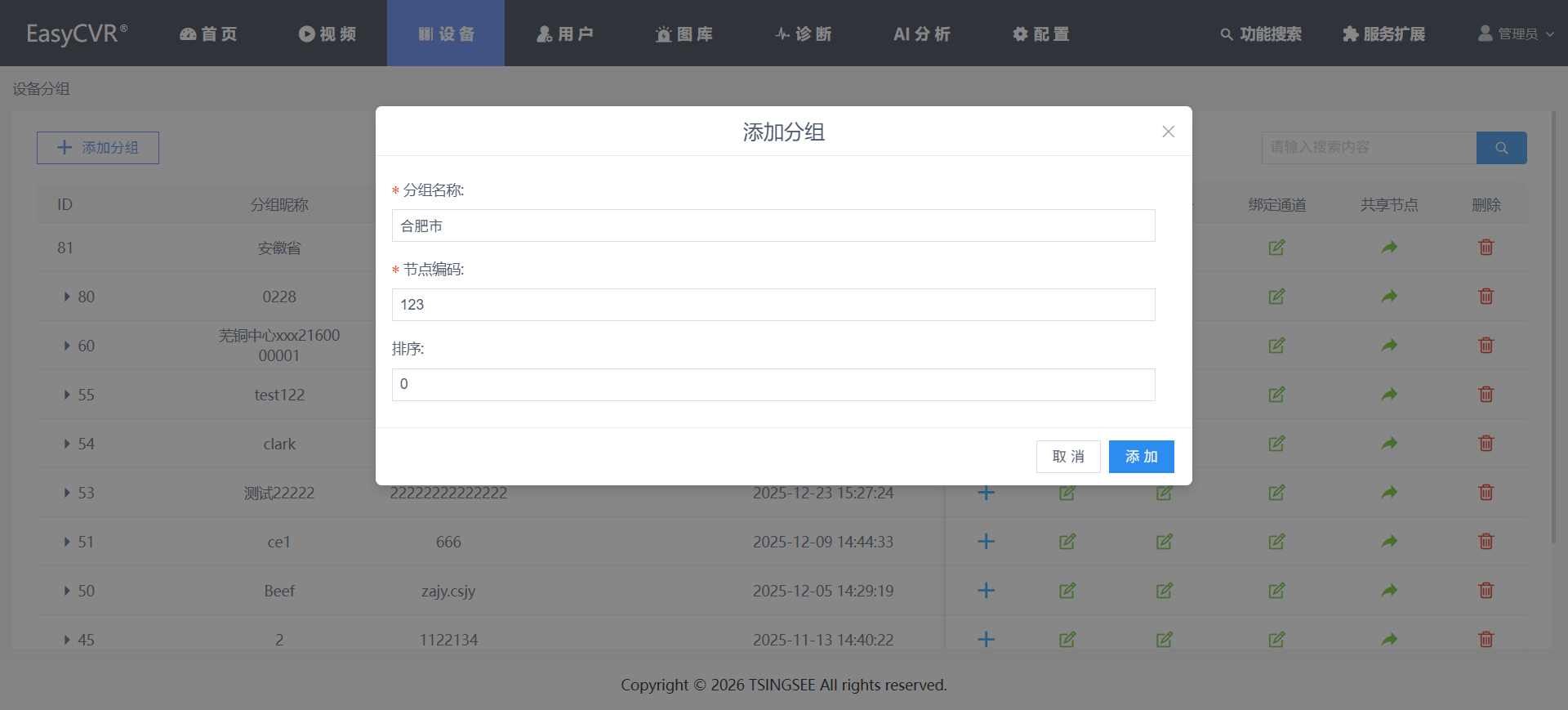Click the page vertical scrollbar
The height and width of the screenshot is (710, 1568).
[x=1553, y=327]
